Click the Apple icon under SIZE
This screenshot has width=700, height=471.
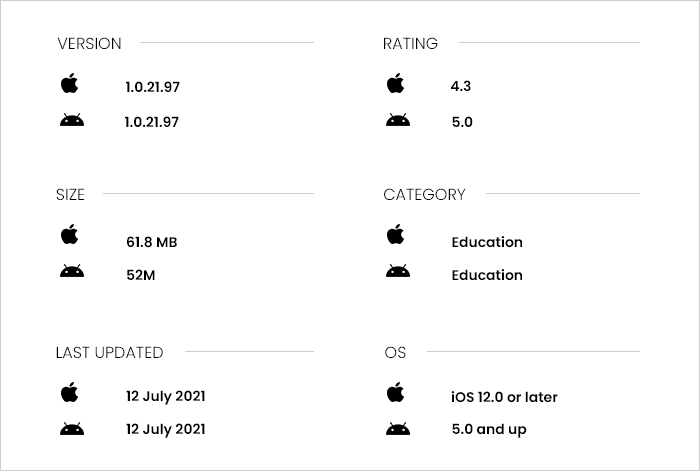(69, 234)
